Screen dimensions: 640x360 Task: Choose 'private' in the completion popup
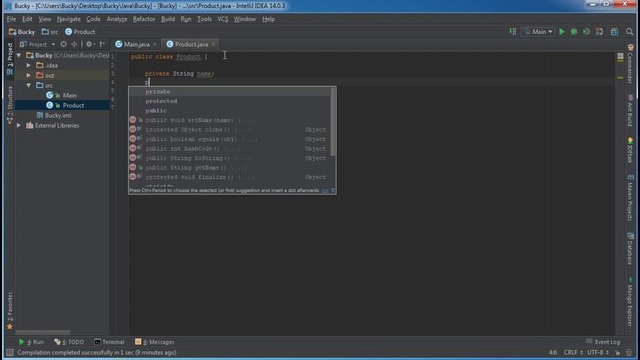click(x=229, y=91)
